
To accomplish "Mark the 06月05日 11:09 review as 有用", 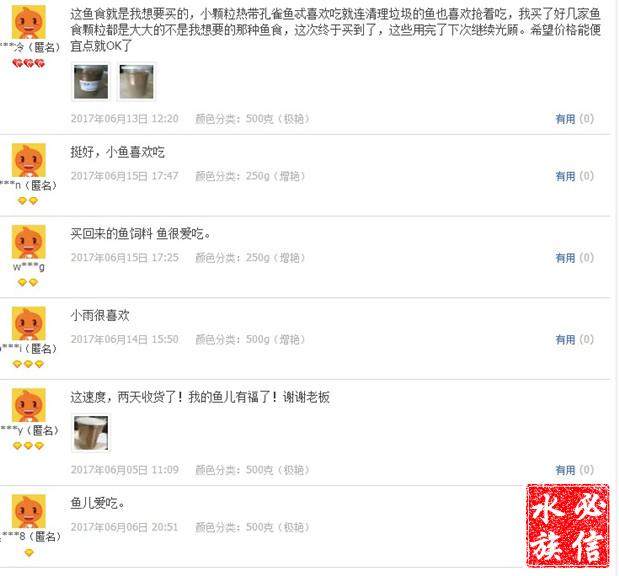I will tap(565, 470).
